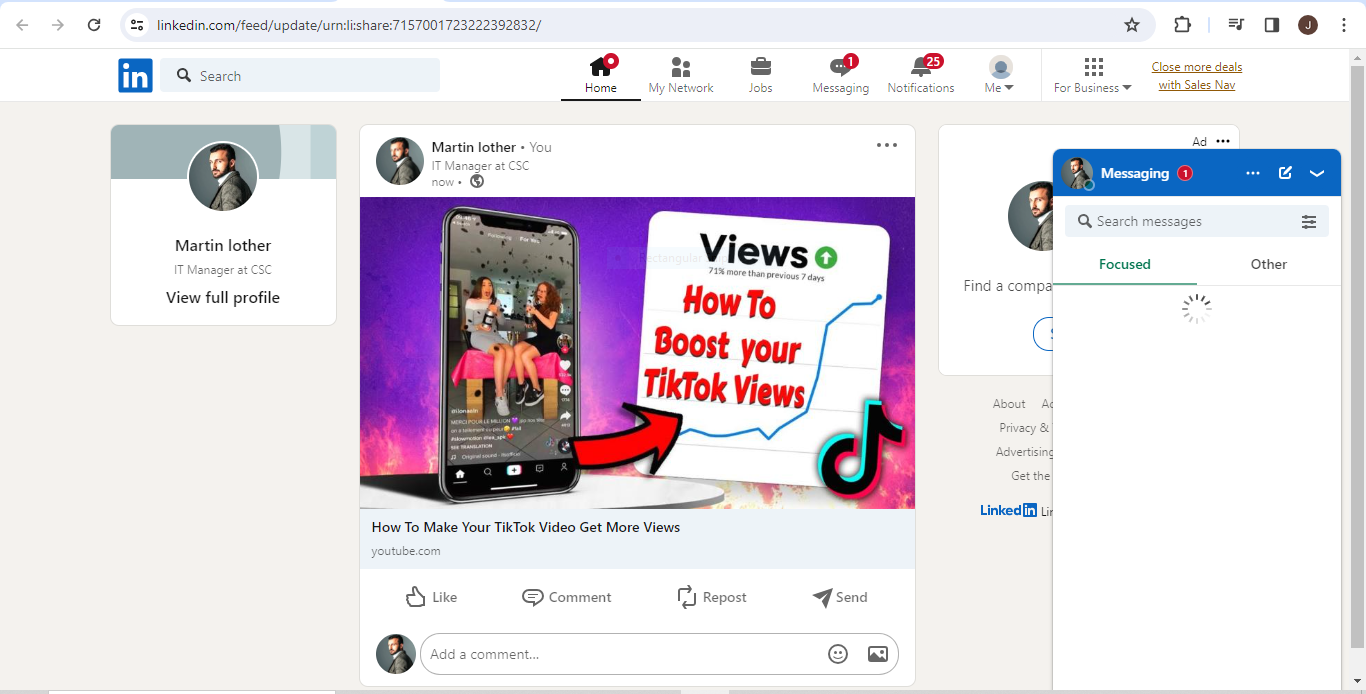Viewport: 1366px width, 694px height.
Task: Go to Jobs section
Action: (761, 75)
